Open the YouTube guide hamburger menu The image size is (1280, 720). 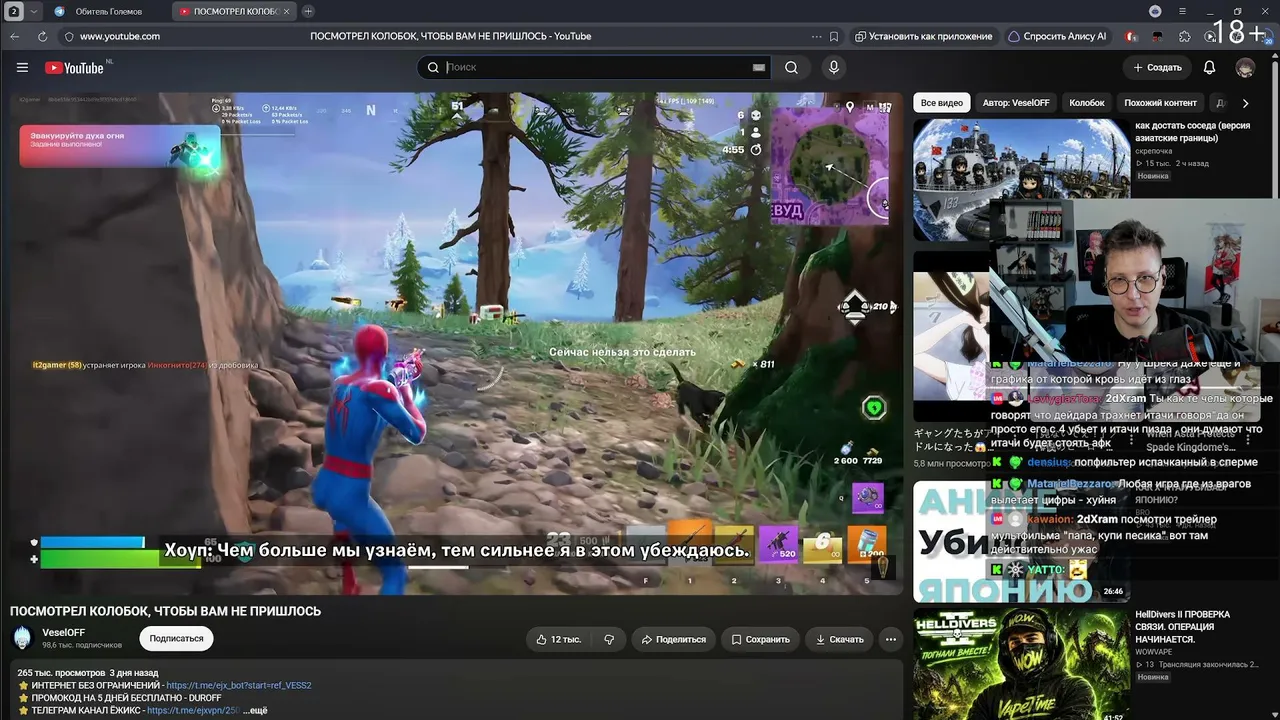click(22, 67)
